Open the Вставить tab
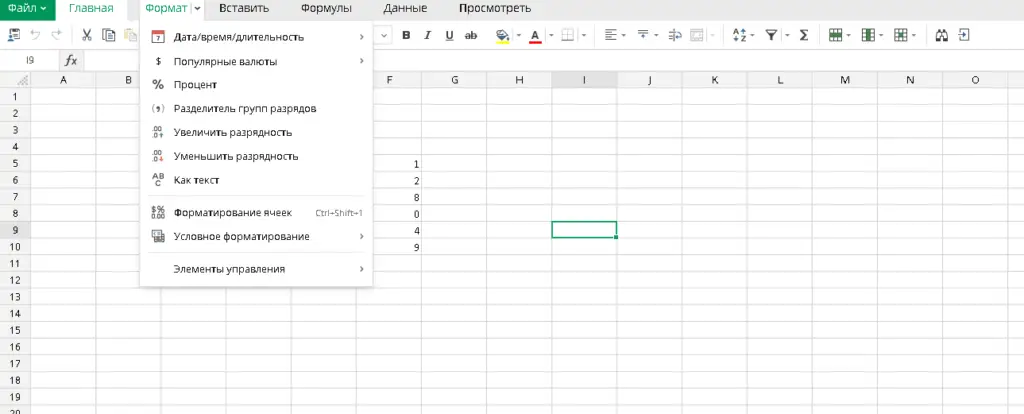This screenshot has width=1024, height=414. click(243, 8)
